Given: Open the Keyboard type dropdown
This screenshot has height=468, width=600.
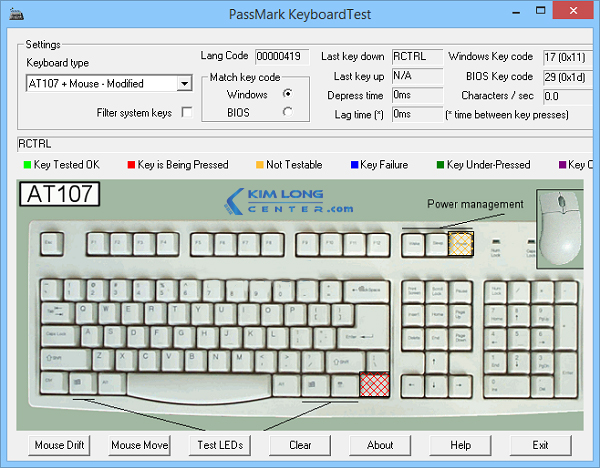Looking at the screenshot, I should click(183, 84).
